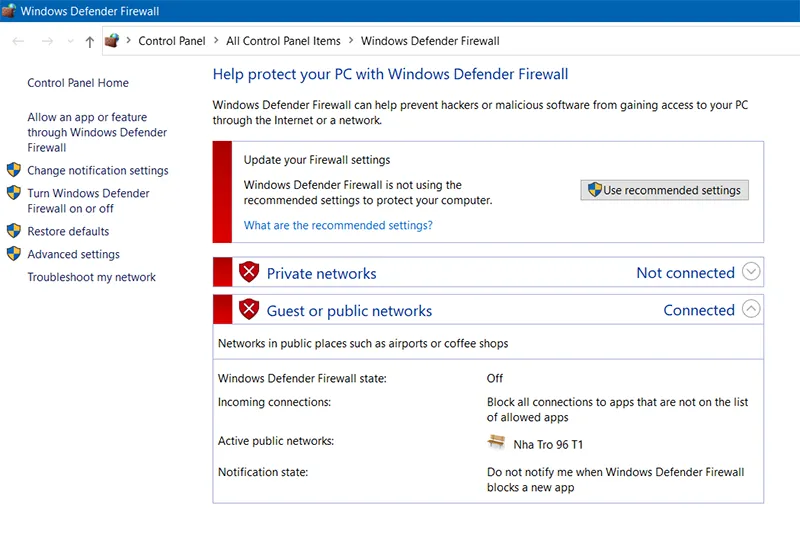
Task: Click the bench icon beside Nha Tro 96 T1
Action: (497, 443)
